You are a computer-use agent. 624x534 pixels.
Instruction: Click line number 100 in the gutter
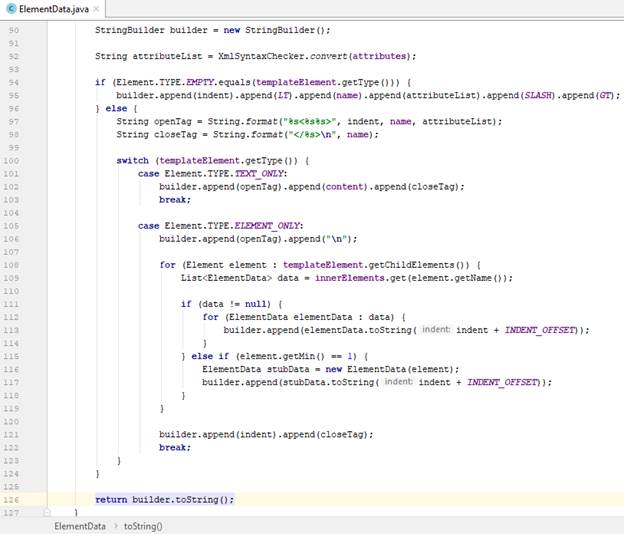(x=11, y=161)
